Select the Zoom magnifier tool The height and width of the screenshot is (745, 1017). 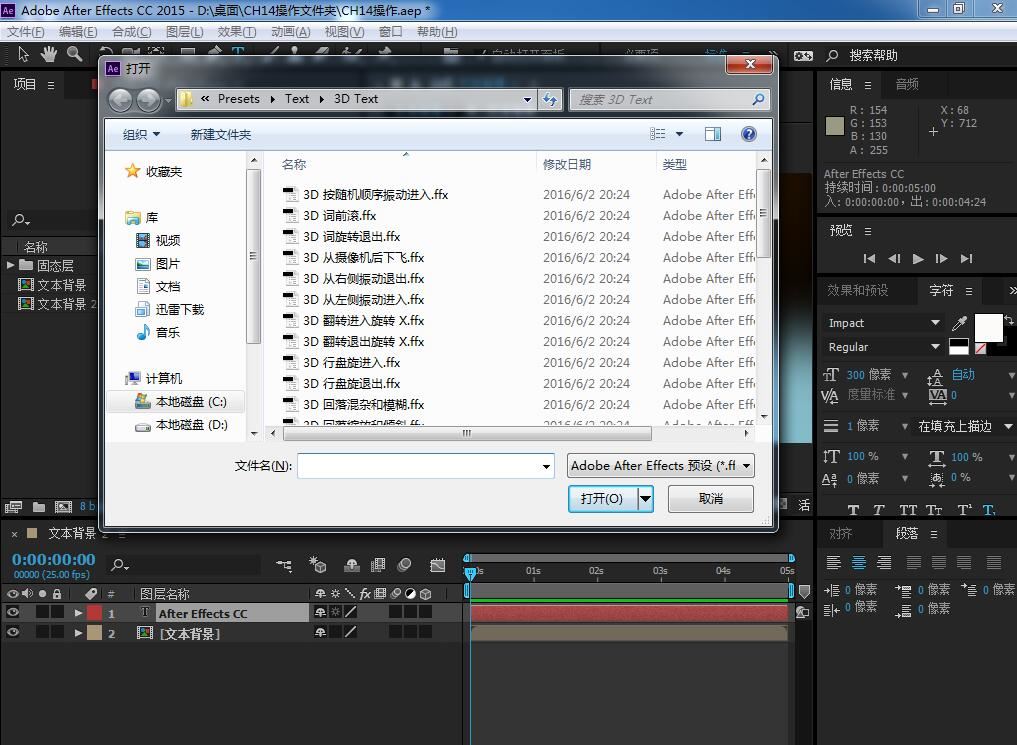coord(75,54)
